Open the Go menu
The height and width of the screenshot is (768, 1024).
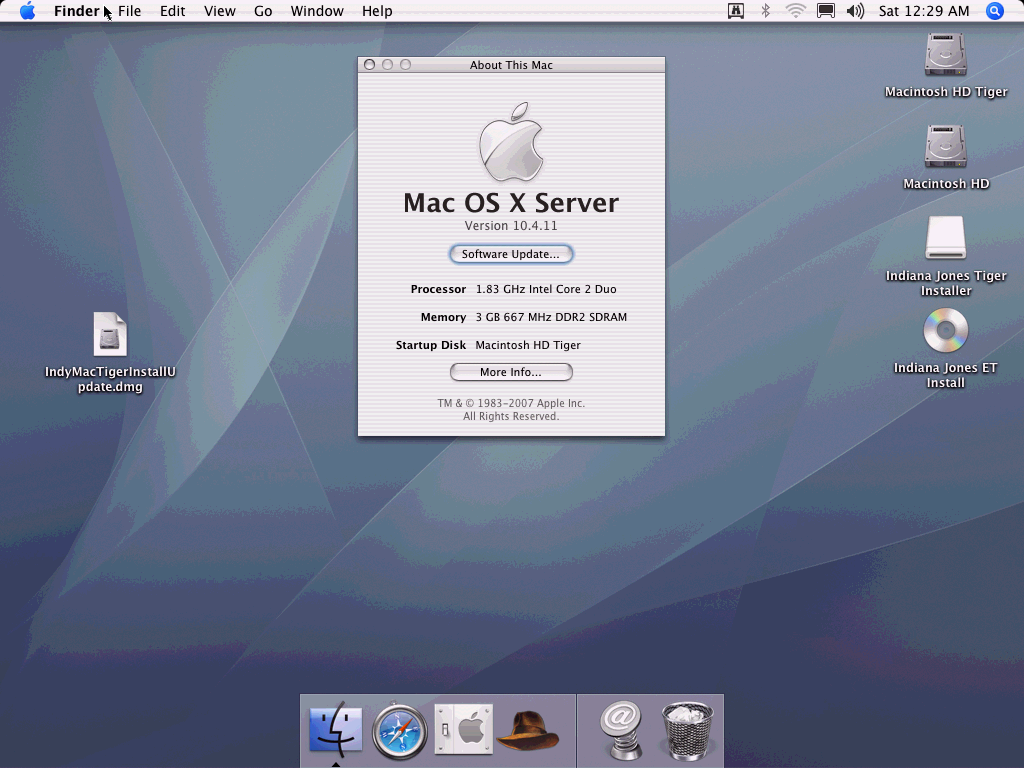tap(263, 11)
